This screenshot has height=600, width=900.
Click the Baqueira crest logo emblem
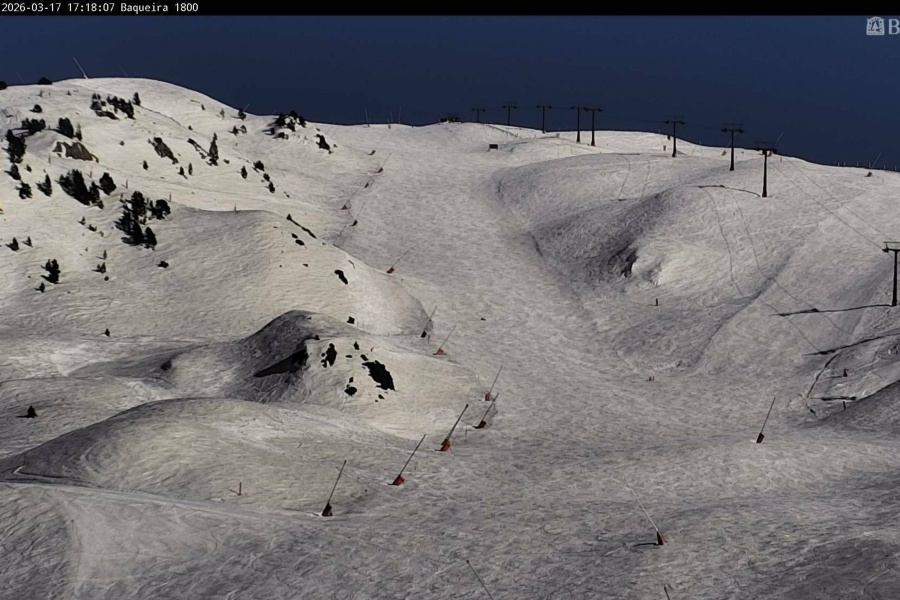pyautogui.click(x=875, y=26)
